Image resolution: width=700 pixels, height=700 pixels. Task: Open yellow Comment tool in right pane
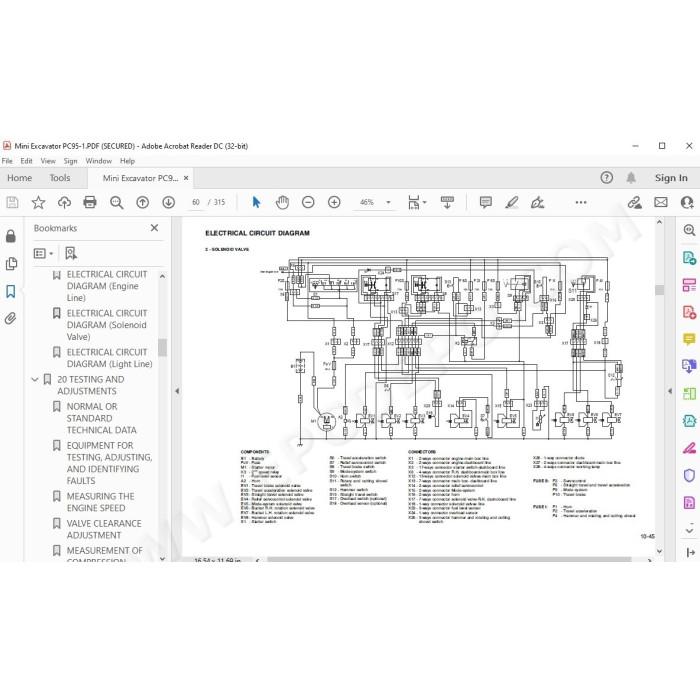(689, 339)
